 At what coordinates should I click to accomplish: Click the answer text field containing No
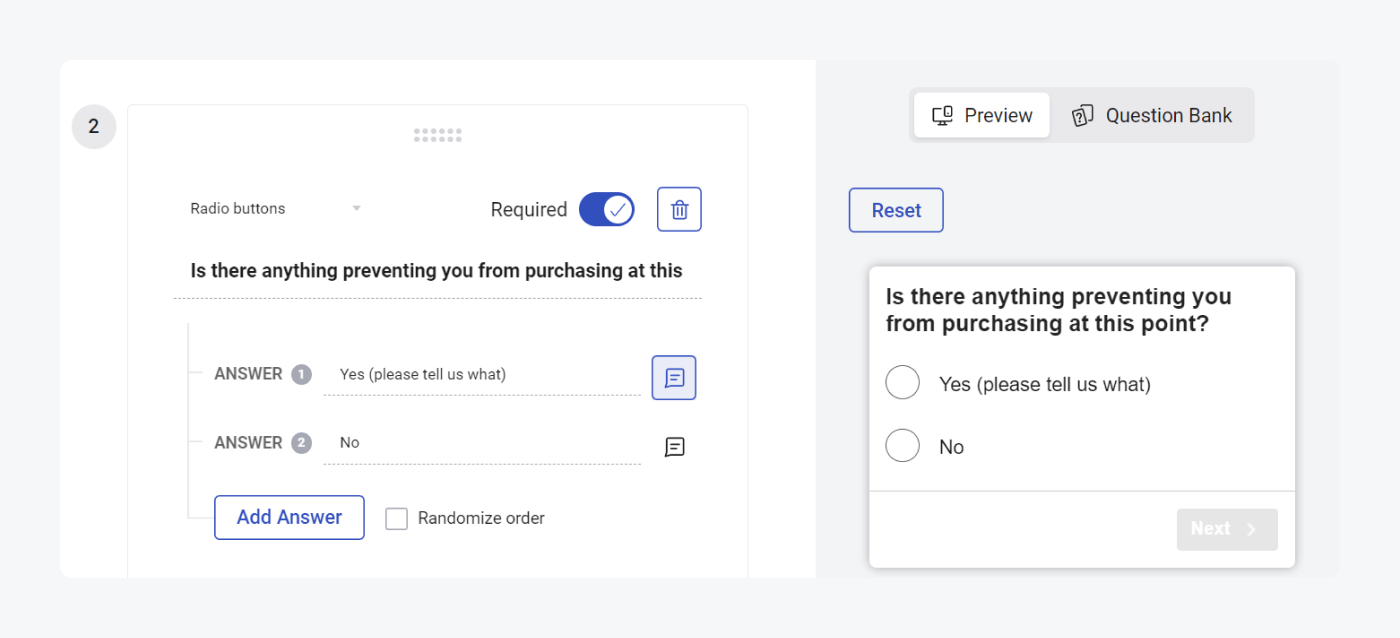[480, 442]
